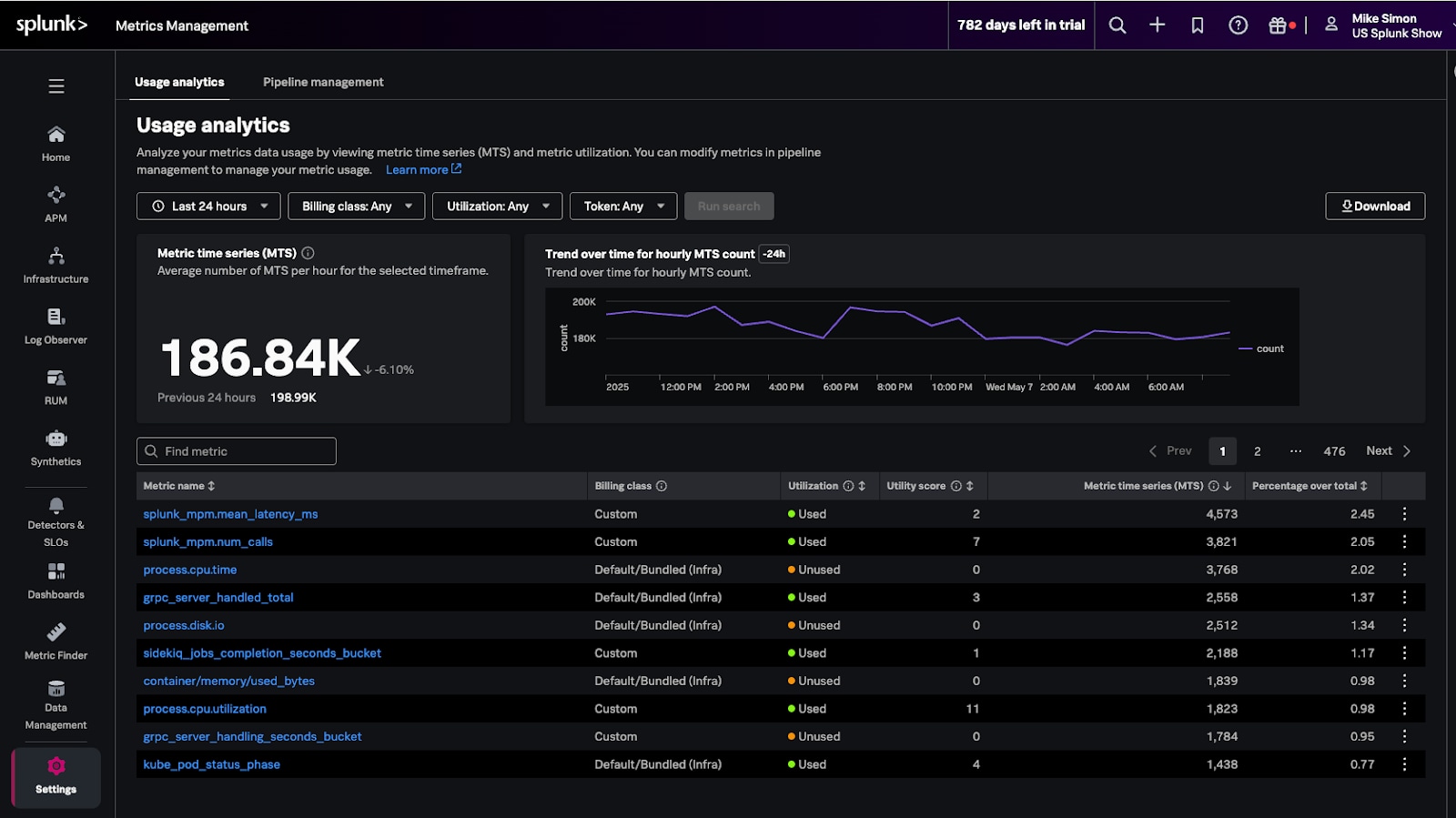Open the help question mark icon

click(x=1238, y=25)
